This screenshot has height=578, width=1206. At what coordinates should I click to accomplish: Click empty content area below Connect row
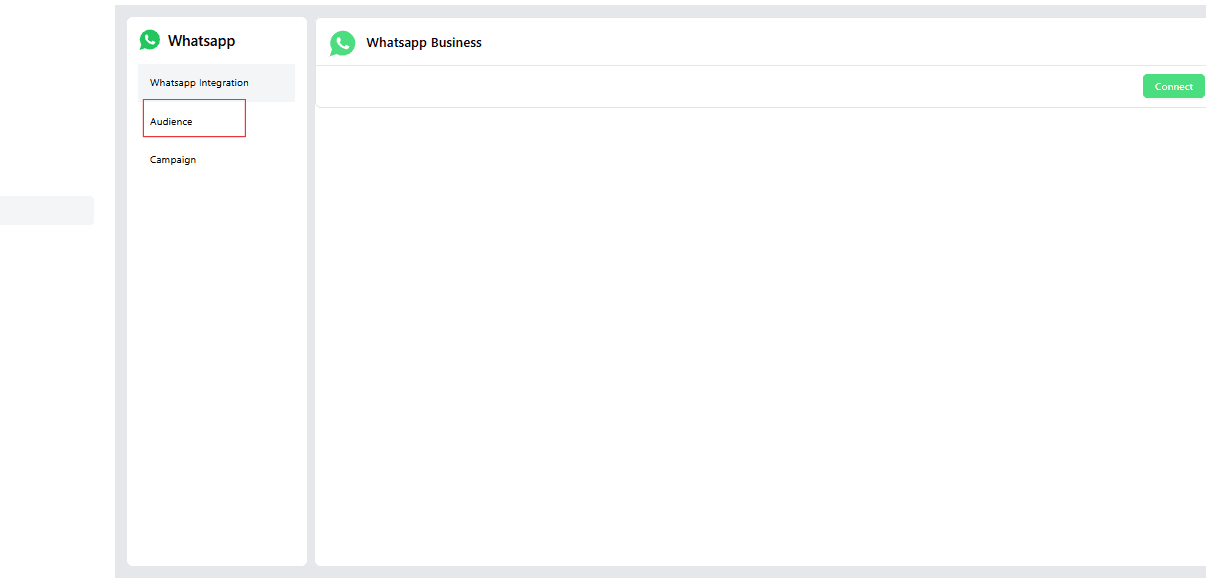(760, 330)
